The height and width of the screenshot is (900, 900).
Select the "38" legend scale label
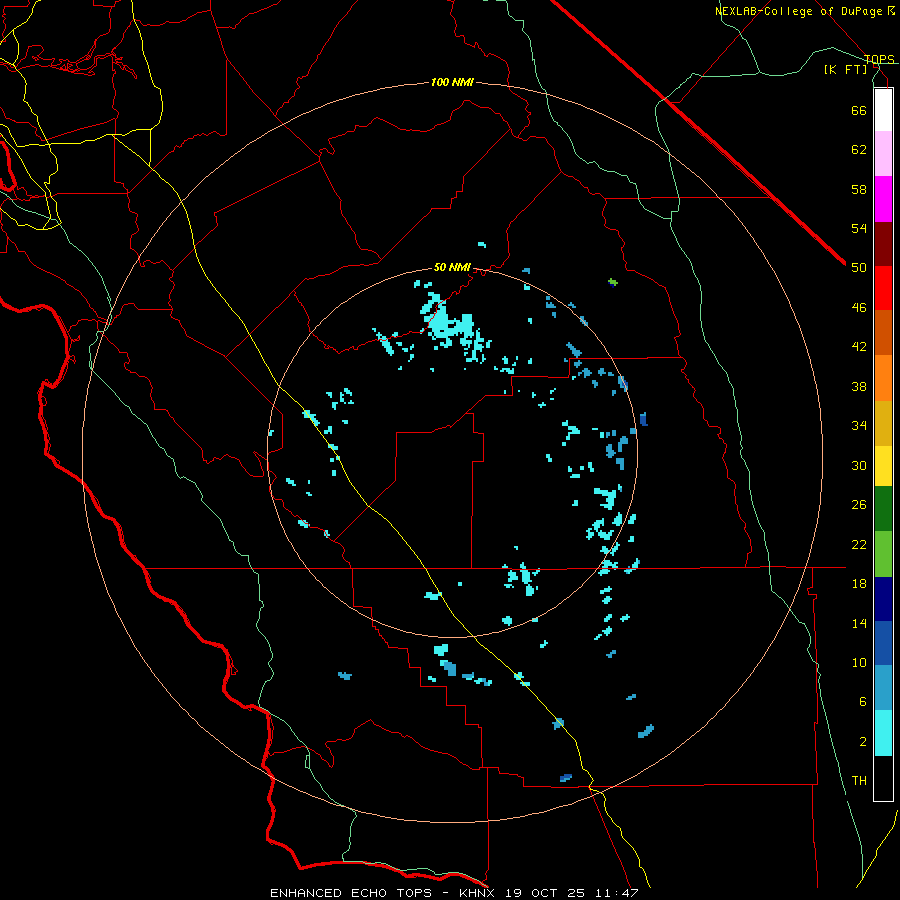pyautogui.click(x=859, y=386)
